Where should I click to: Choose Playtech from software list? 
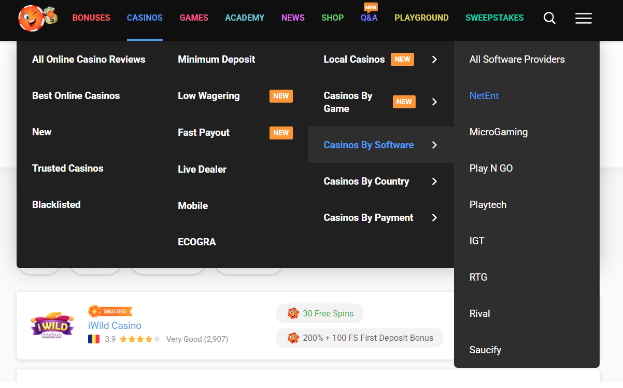(x=488, y=205)
